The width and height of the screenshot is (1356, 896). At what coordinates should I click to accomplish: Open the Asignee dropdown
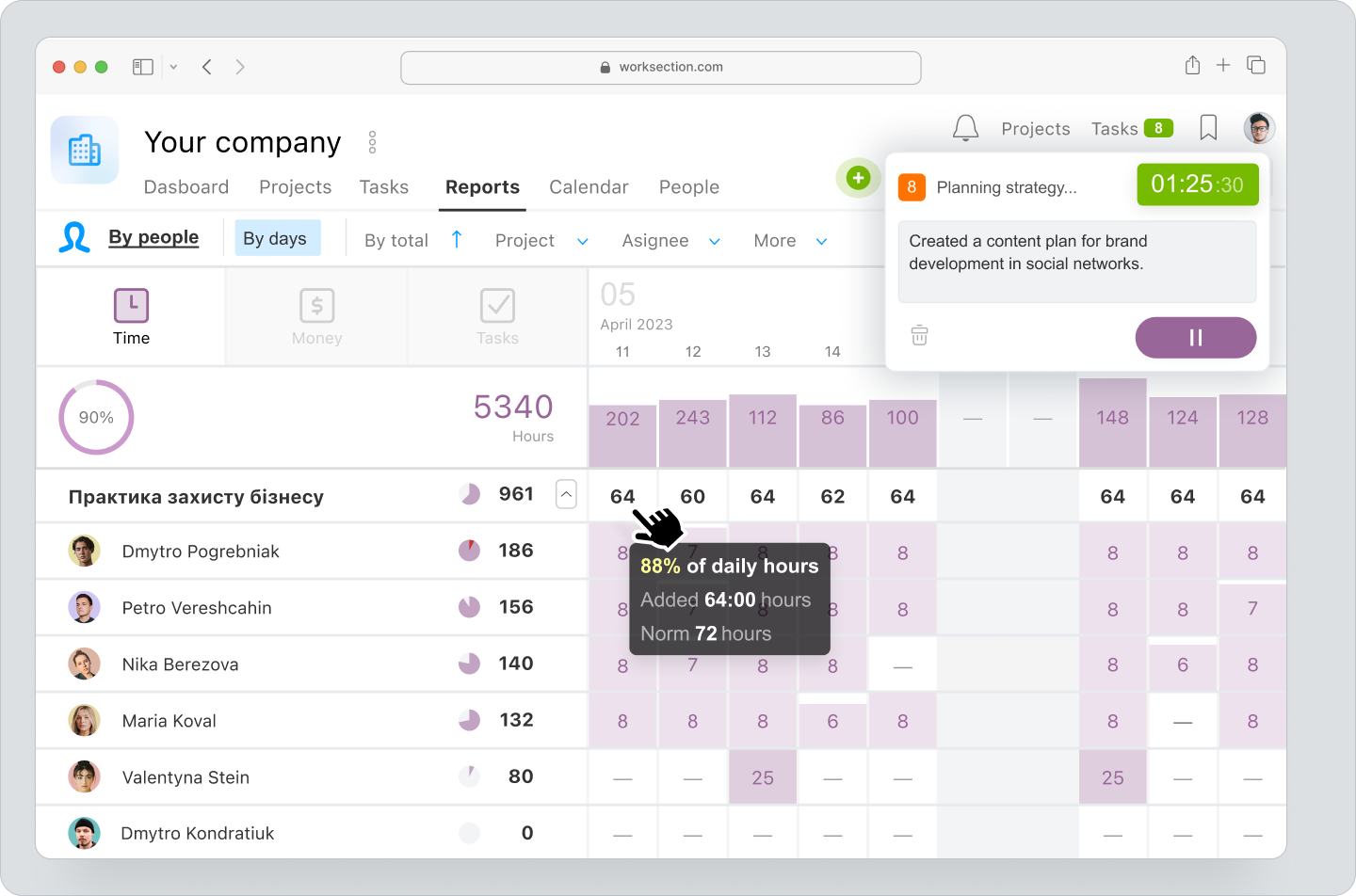(x=670, y=240)
